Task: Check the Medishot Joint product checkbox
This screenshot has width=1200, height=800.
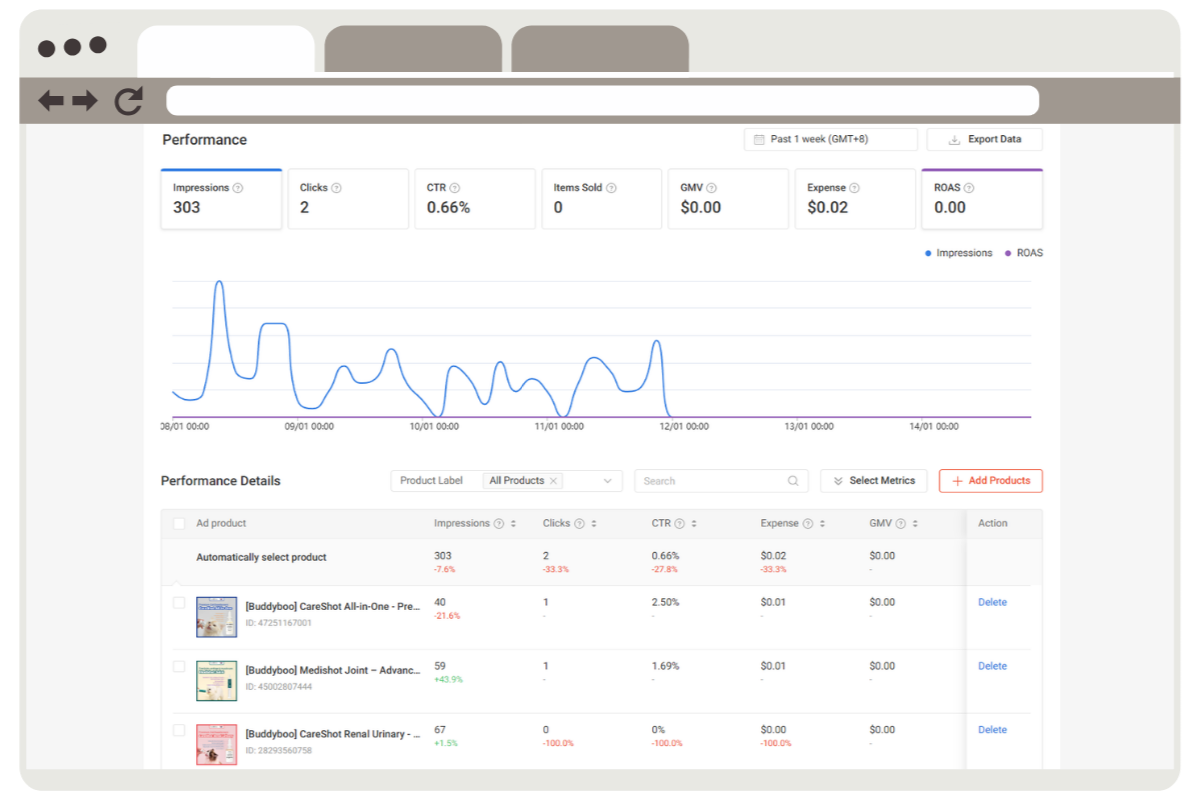Action: pyautogui.click(x=179, y=667)
